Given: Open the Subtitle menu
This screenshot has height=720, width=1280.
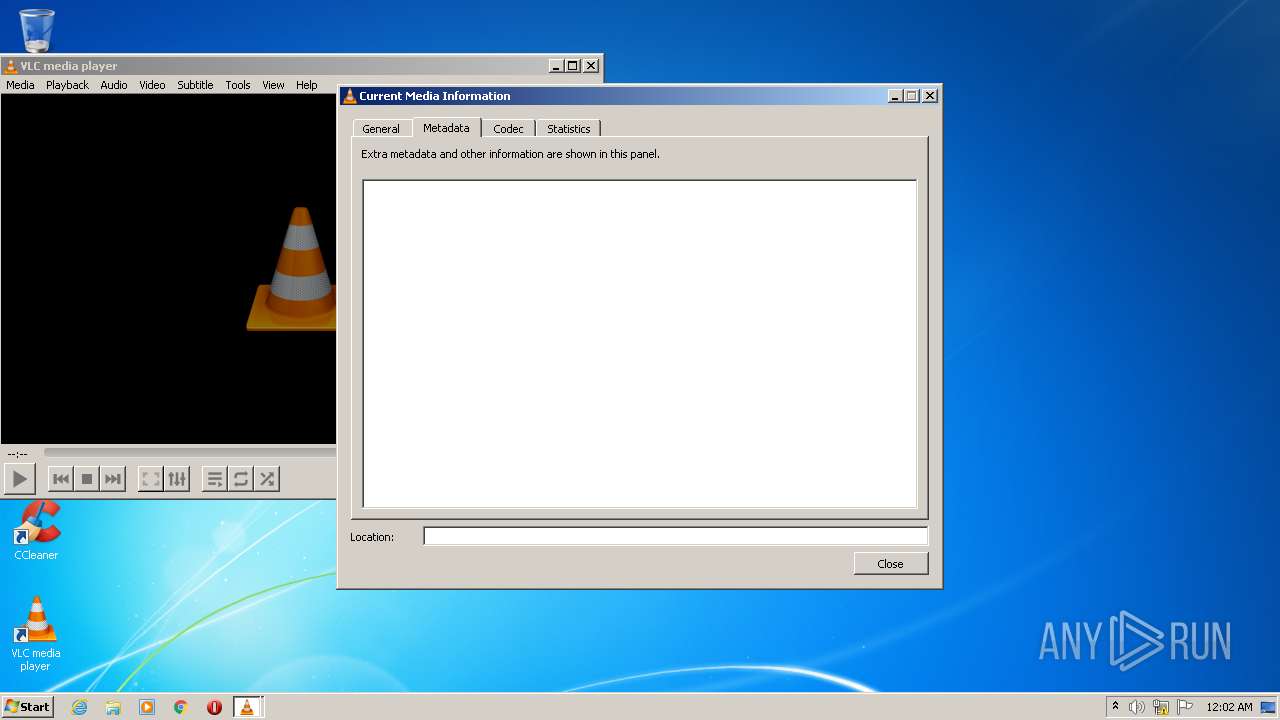Looking at the screenshot, I should (195, 85).
